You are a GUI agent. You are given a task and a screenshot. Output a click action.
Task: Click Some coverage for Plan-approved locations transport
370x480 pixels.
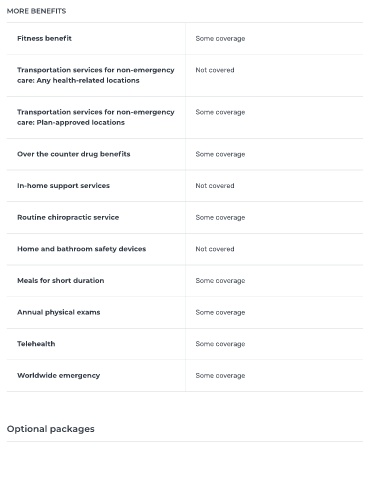pos(220,112)
